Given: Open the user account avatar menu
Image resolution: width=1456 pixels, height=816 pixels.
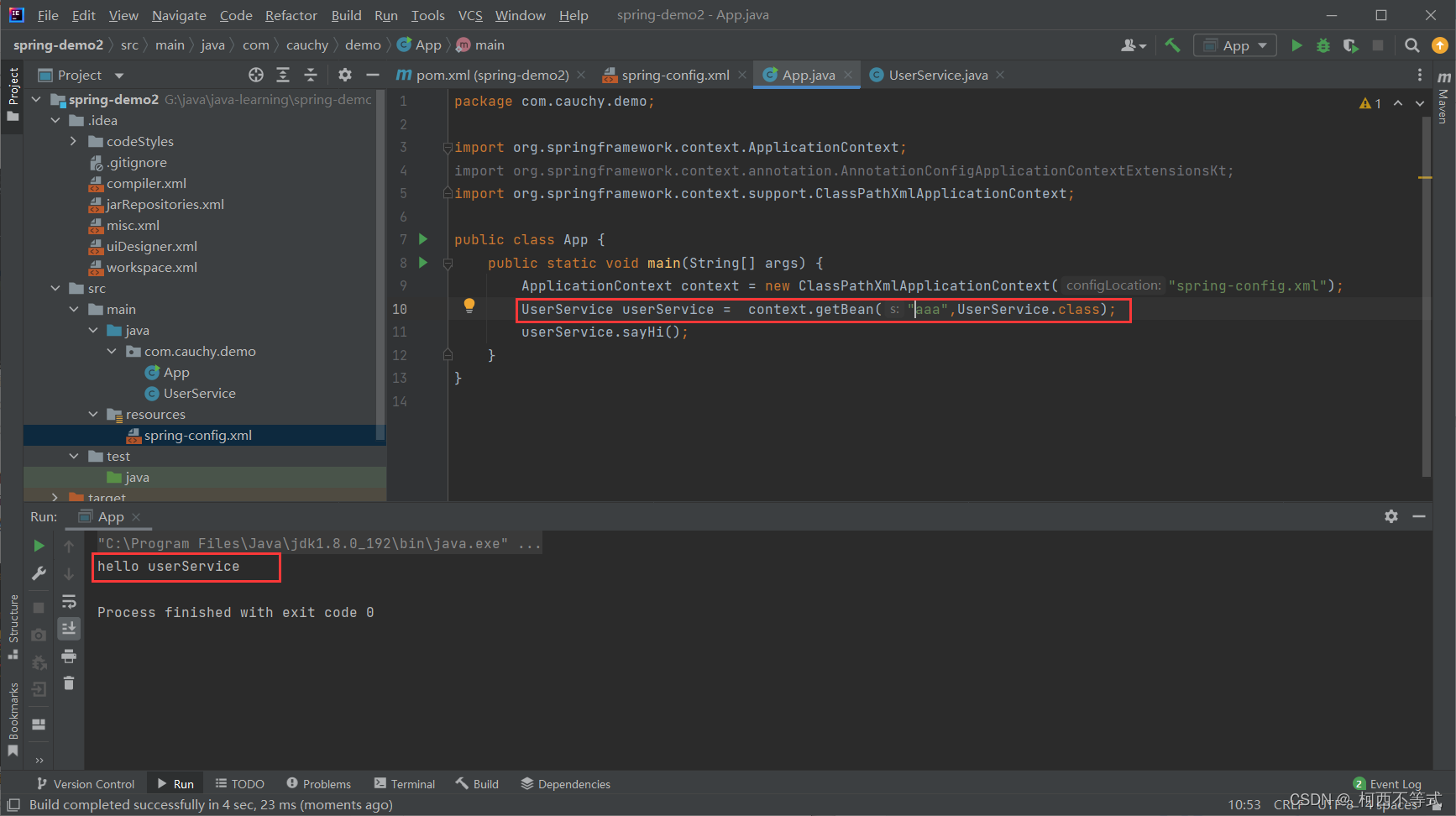Looking at the screenshot, I should point(1134,45).
